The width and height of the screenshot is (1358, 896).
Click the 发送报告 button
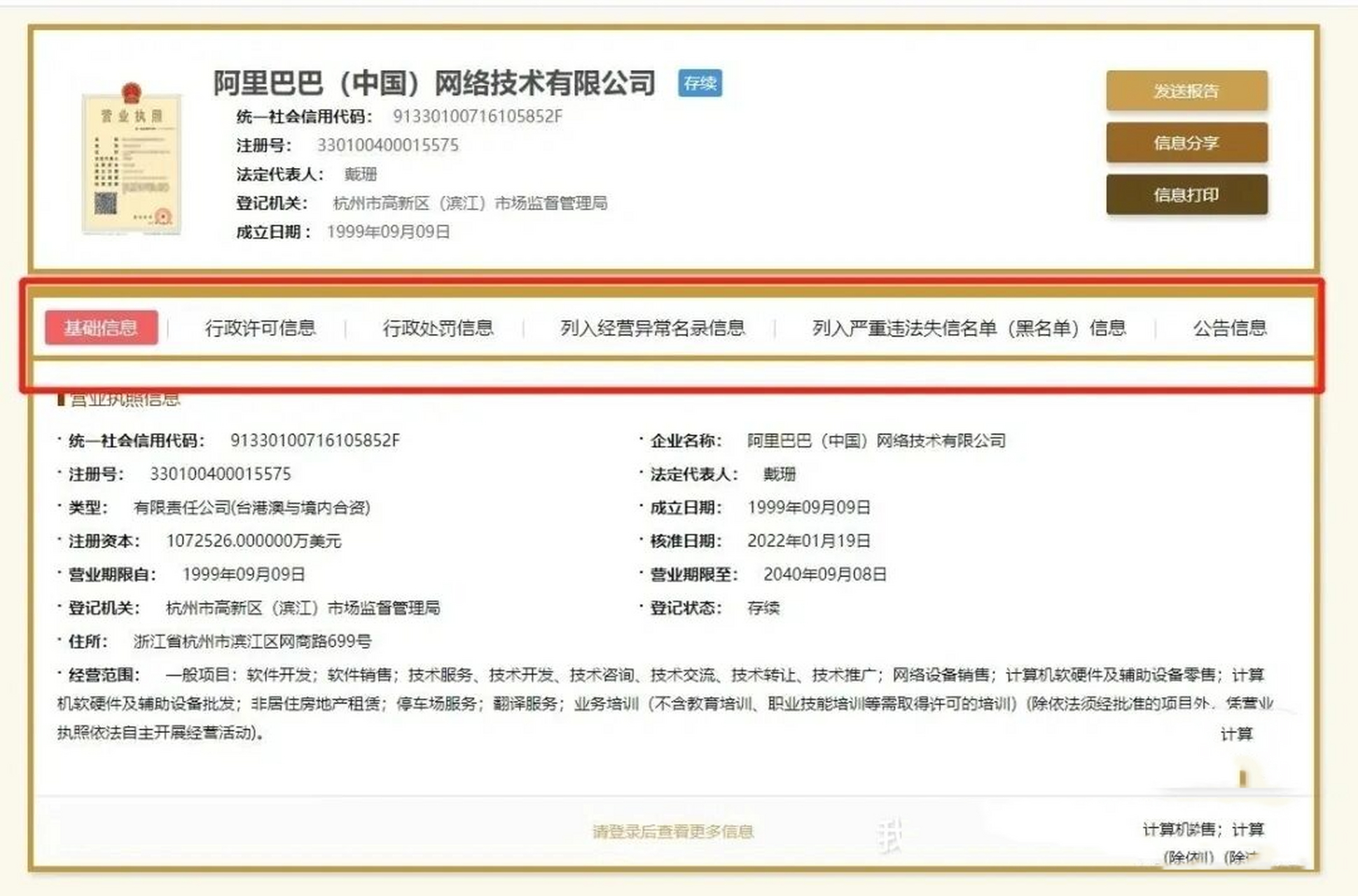click(1186, 91)
